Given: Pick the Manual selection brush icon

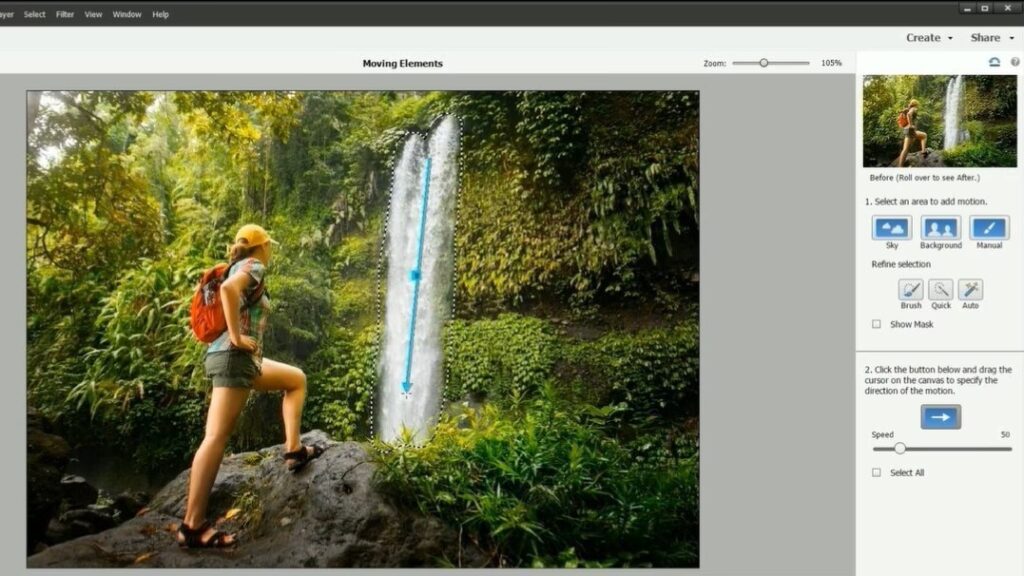Looking at the screenshot, I should pos(989,228).
